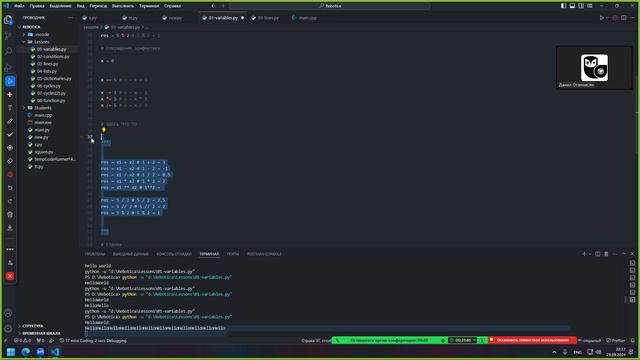The image size is (640, 360).
Task: Expand the ВРЕМЕННАЯ ШКАЛА timeline section
Action: [x=41, y=333]
